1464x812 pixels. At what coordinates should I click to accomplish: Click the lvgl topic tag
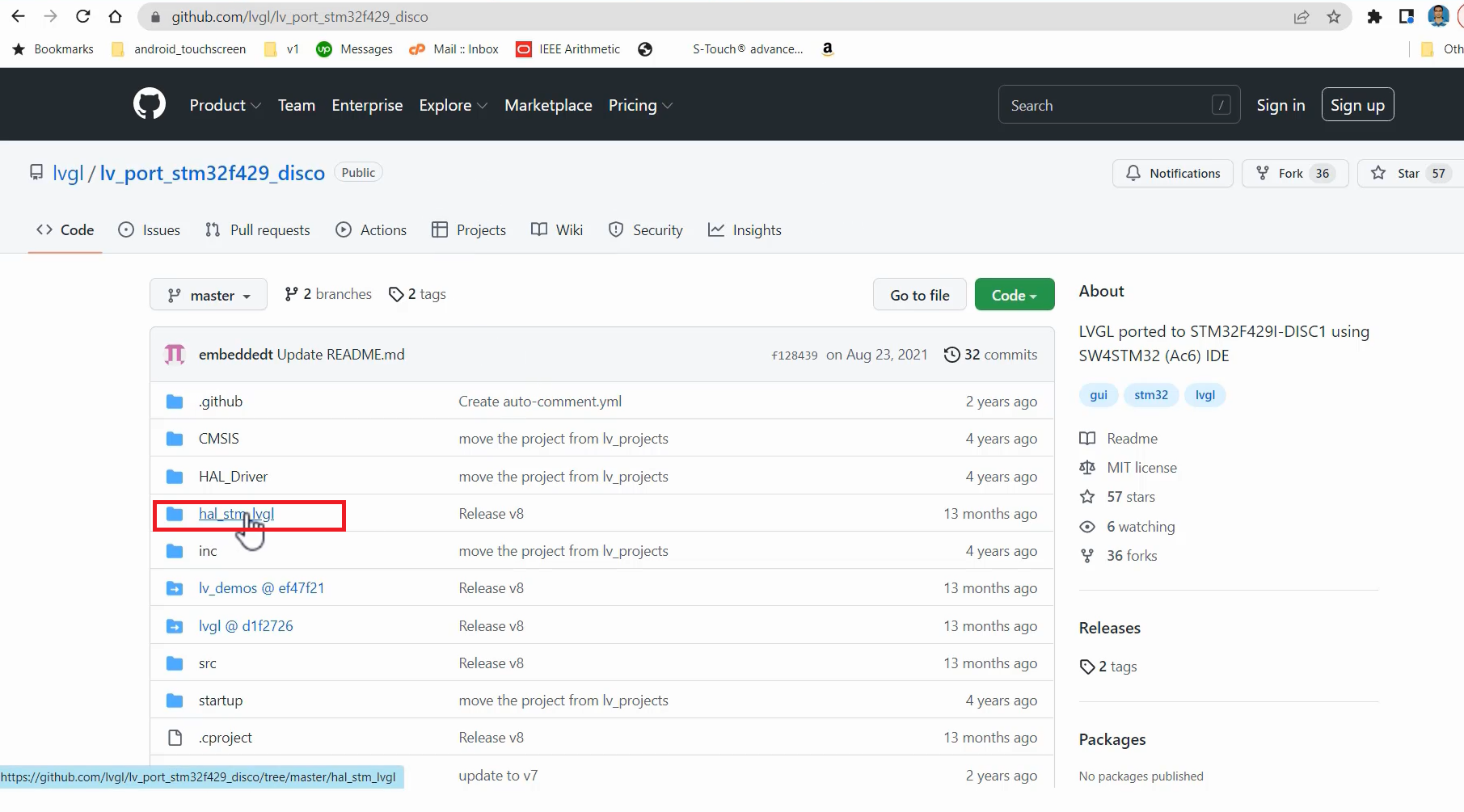click(x=1205, y=395)
